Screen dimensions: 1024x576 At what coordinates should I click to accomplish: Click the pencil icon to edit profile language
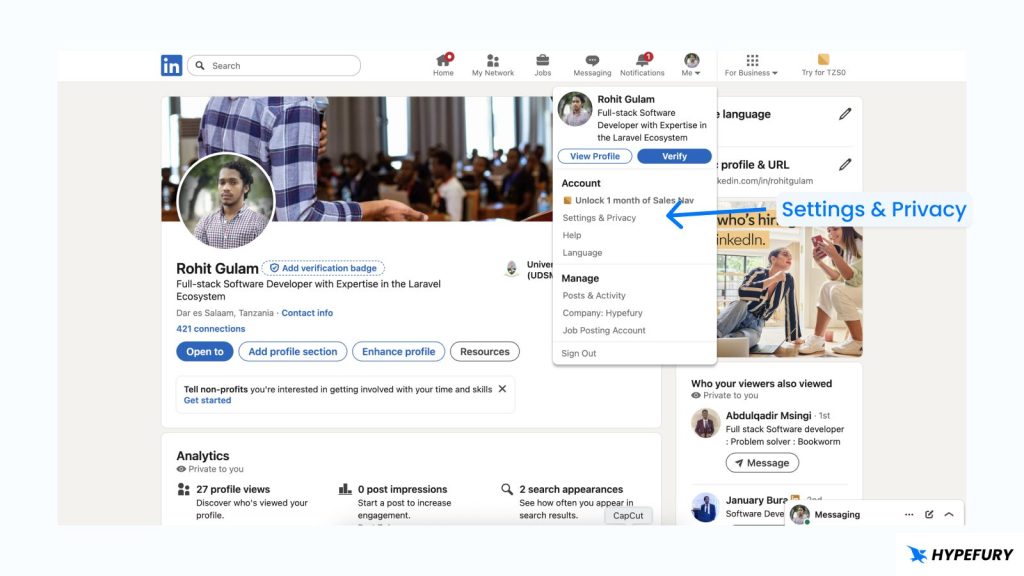846,113
